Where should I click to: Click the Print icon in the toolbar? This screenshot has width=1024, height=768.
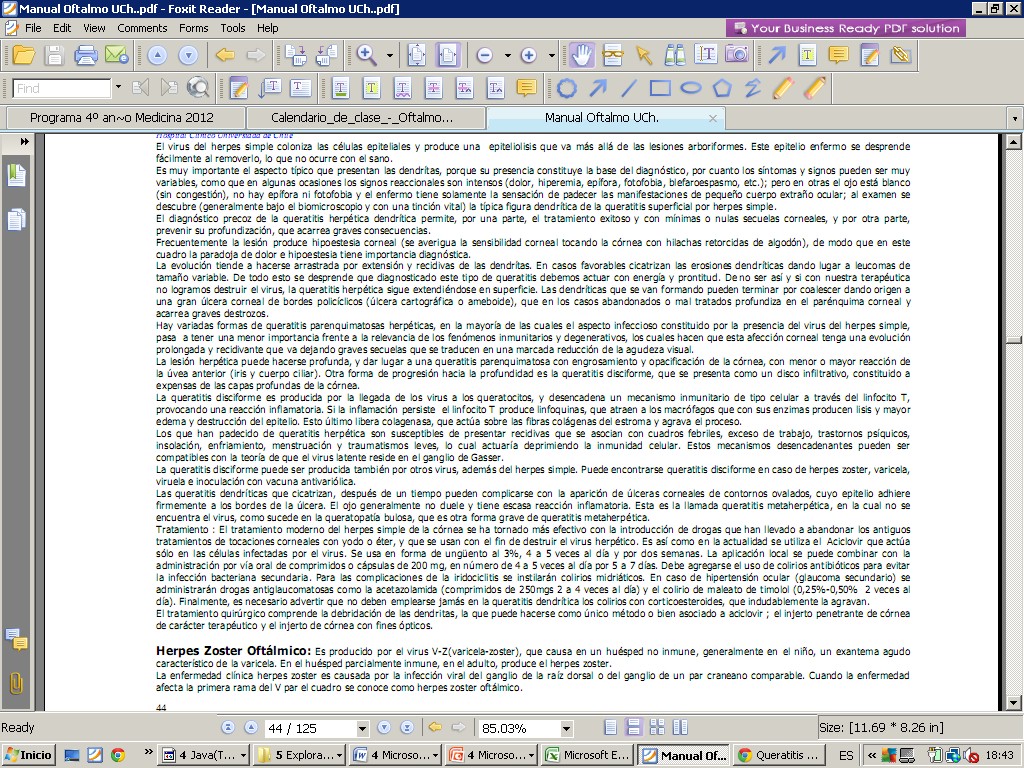point(86,55)
